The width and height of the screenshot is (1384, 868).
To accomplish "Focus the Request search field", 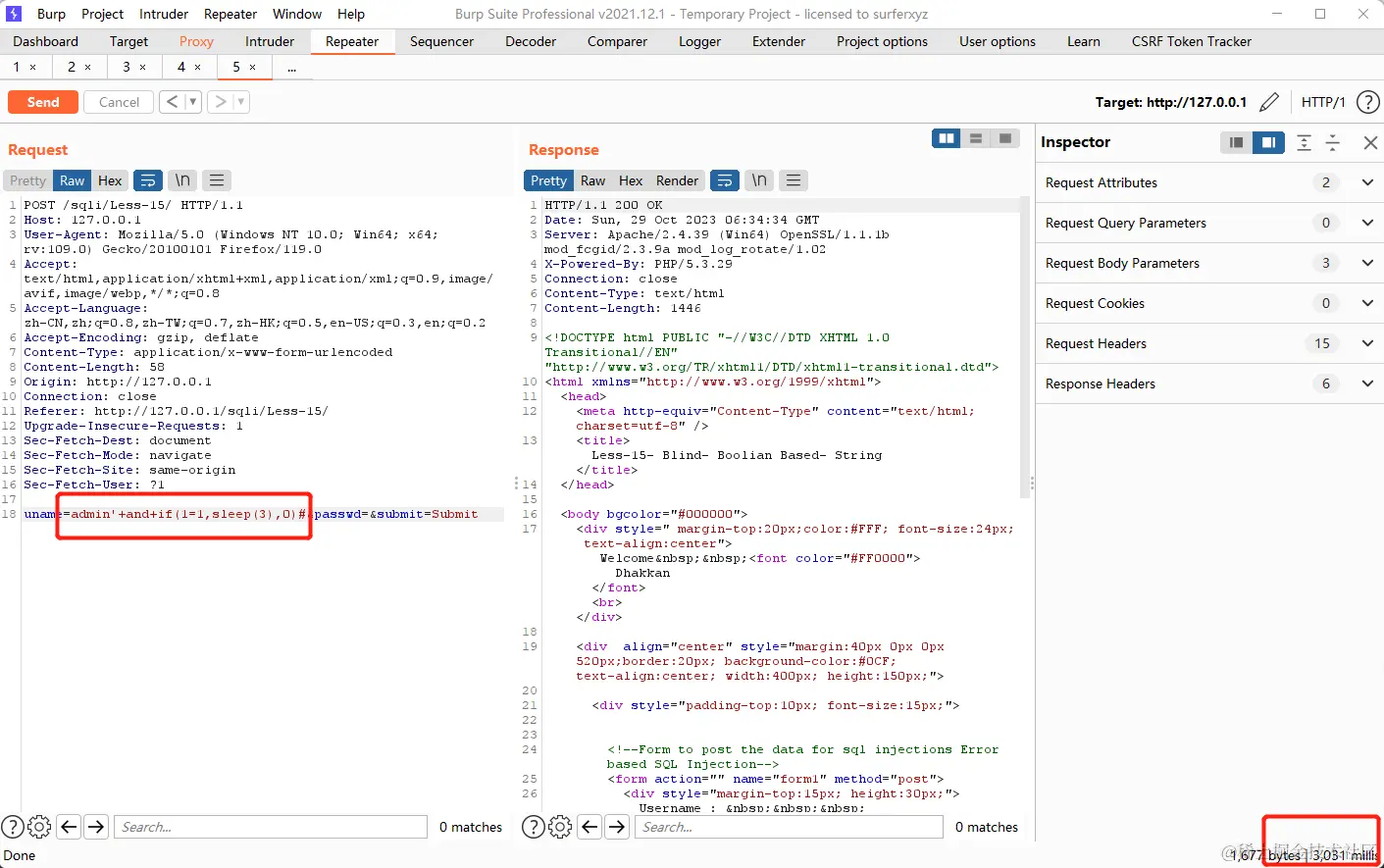I will click(x=271, y=827).
